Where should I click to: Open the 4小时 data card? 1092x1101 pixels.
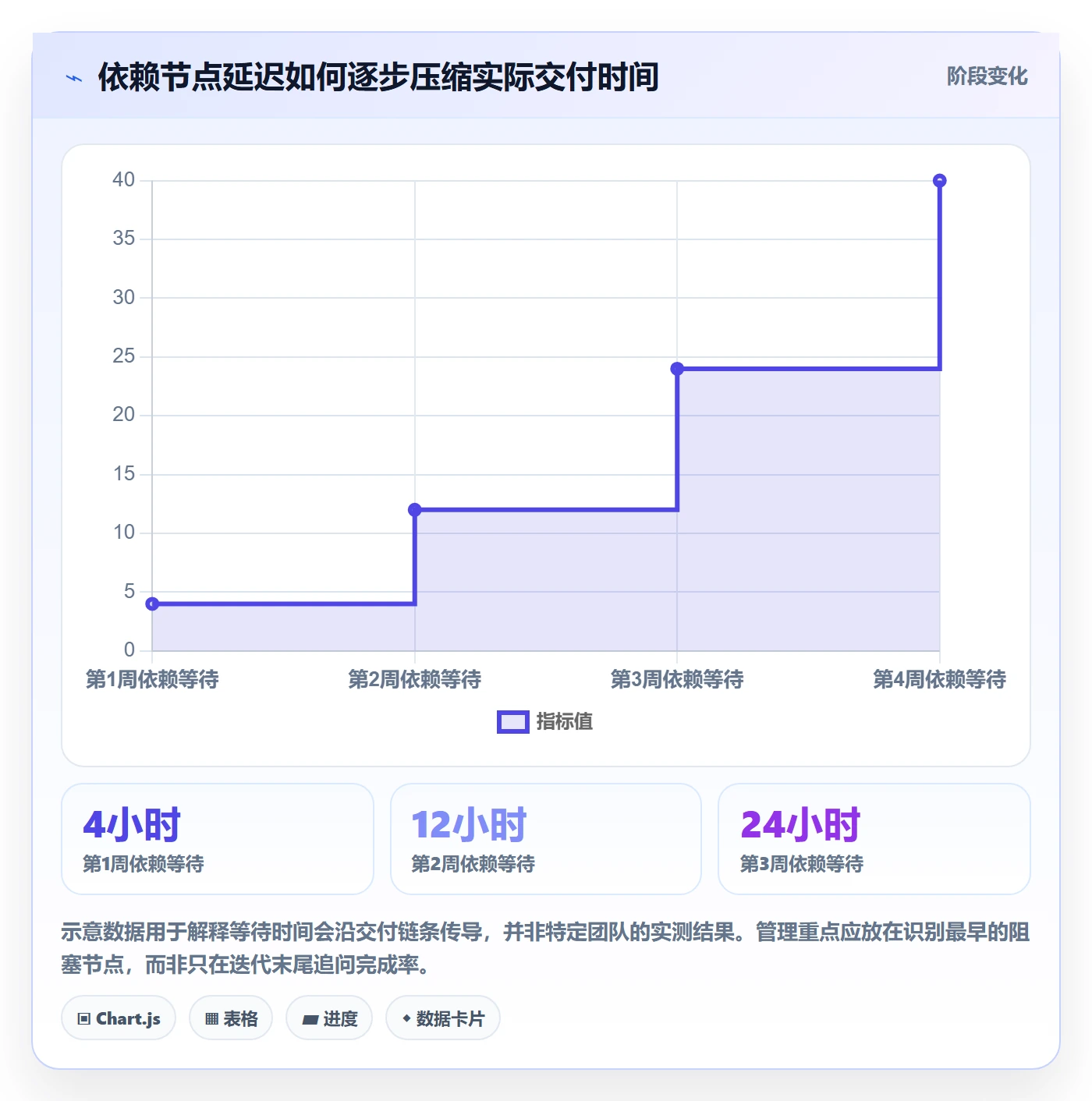coord(218,839)
